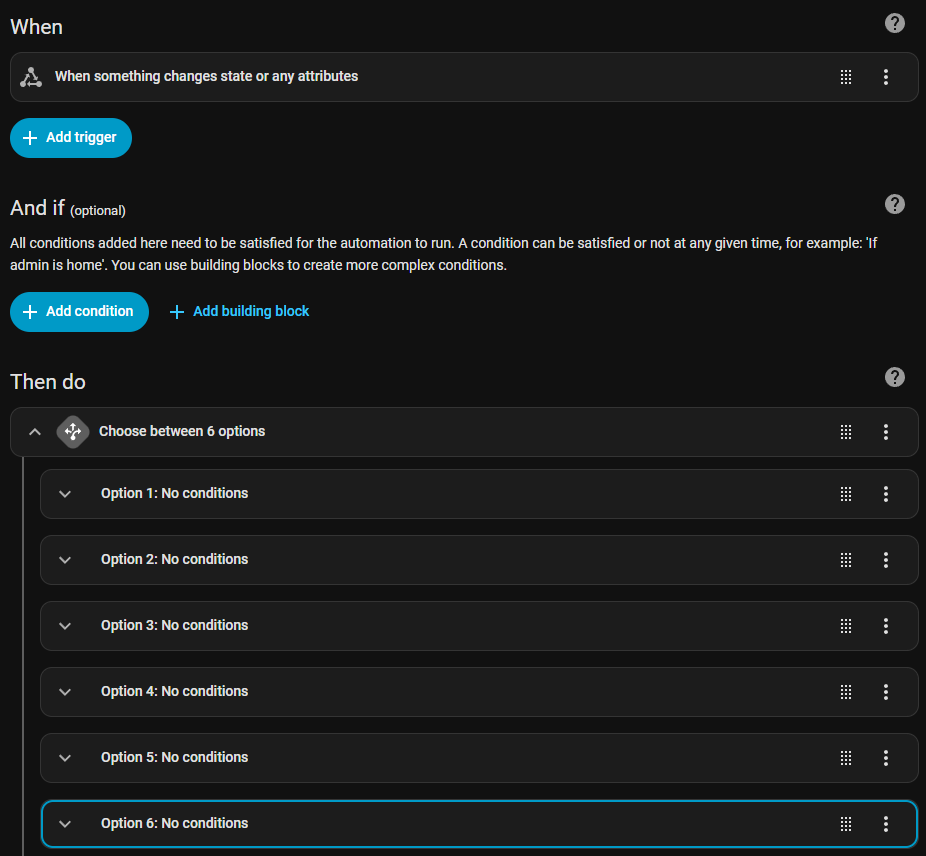Click the drag handle on Option 5
This screenshot has height=856, width=926.
(x=846, y=758)
